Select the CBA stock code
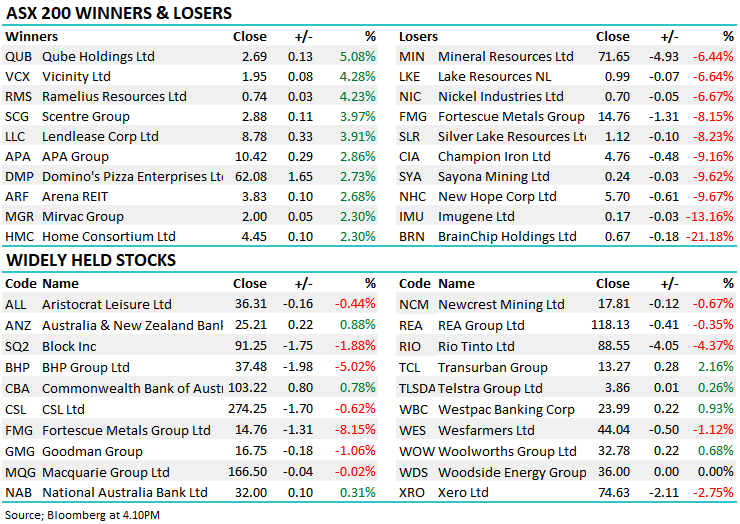740x524 pixels. click(18, 388)
